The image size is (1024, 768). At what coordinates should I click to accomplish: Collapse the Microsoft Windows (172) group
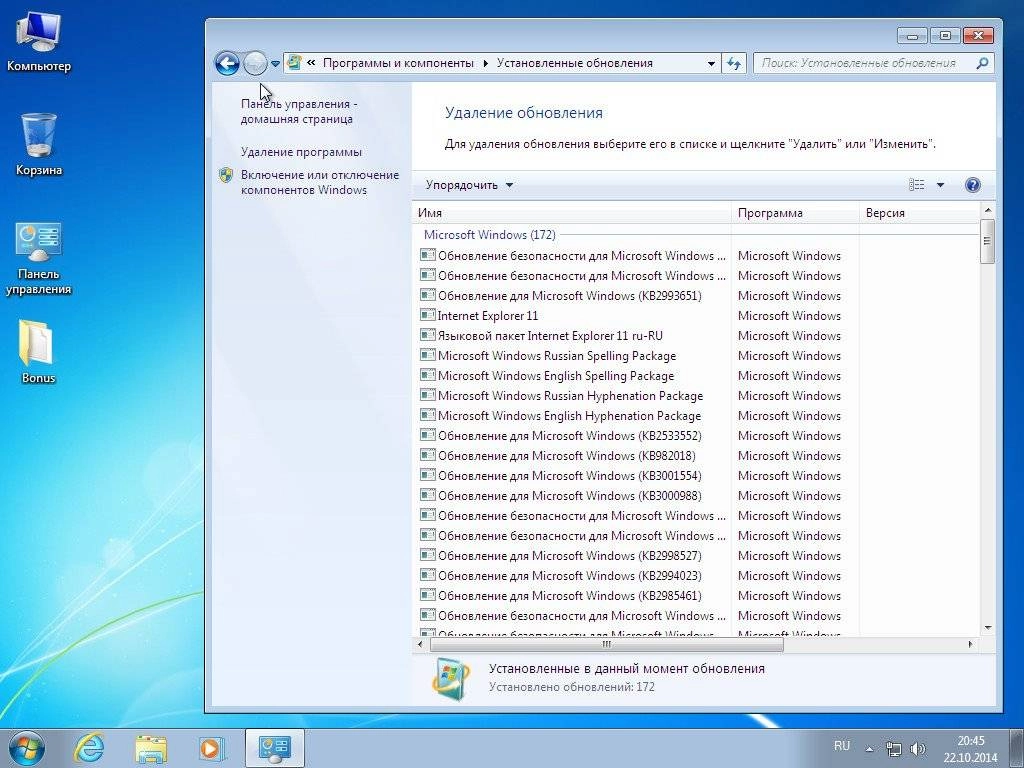point(489,234)
